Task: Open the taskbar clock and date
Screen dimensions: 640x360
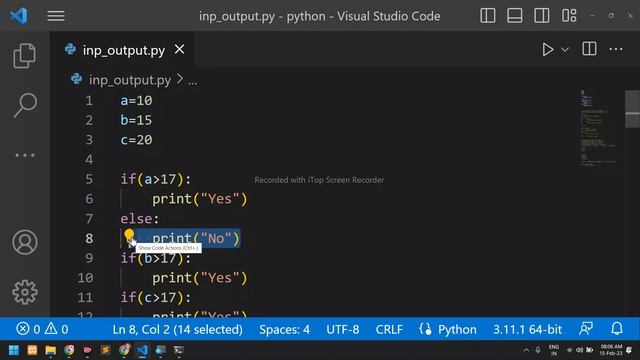Action: point(611,350)
